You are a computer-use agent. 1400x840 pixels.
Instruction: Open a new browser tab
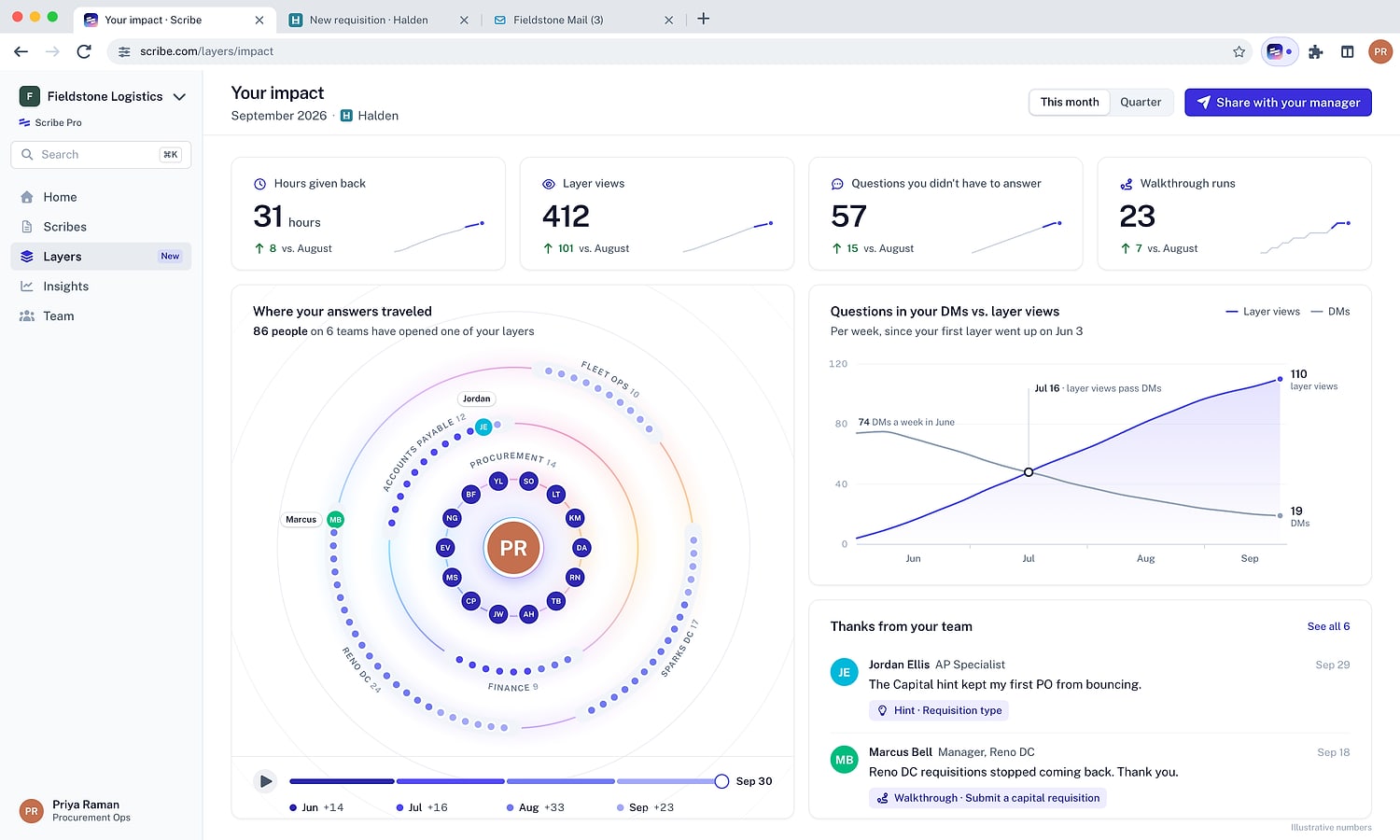click(704, 19)
